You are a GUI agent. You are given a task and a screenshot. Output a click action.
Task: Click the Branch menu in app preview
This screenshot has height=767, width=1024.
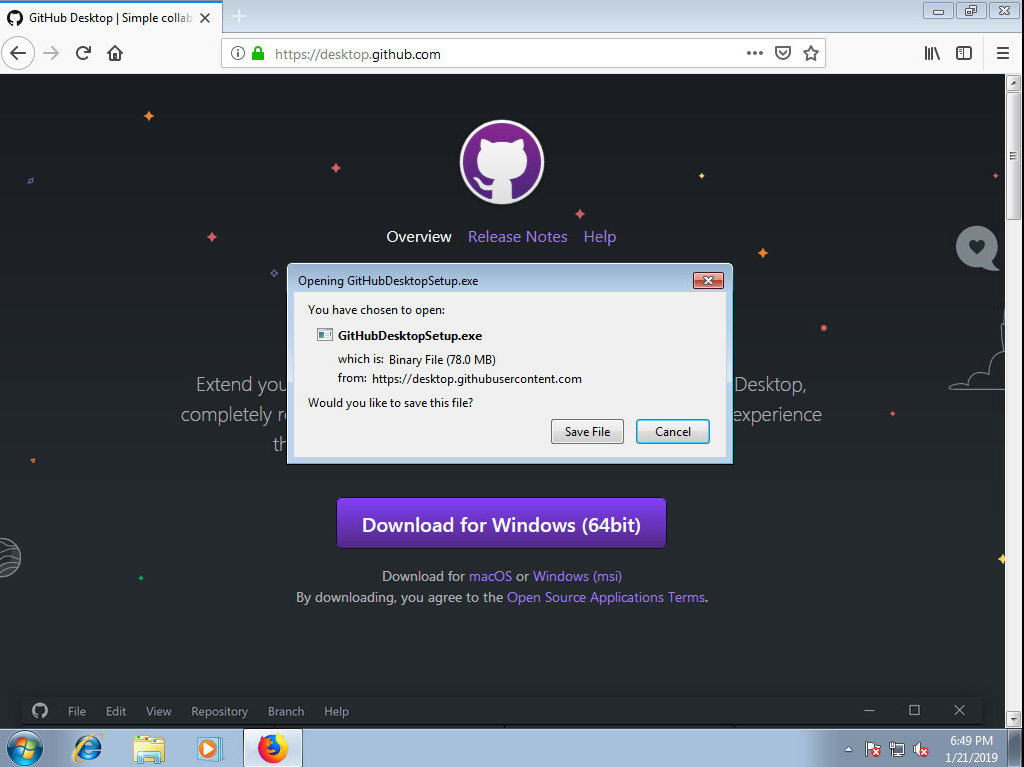(x=286, y=711)
